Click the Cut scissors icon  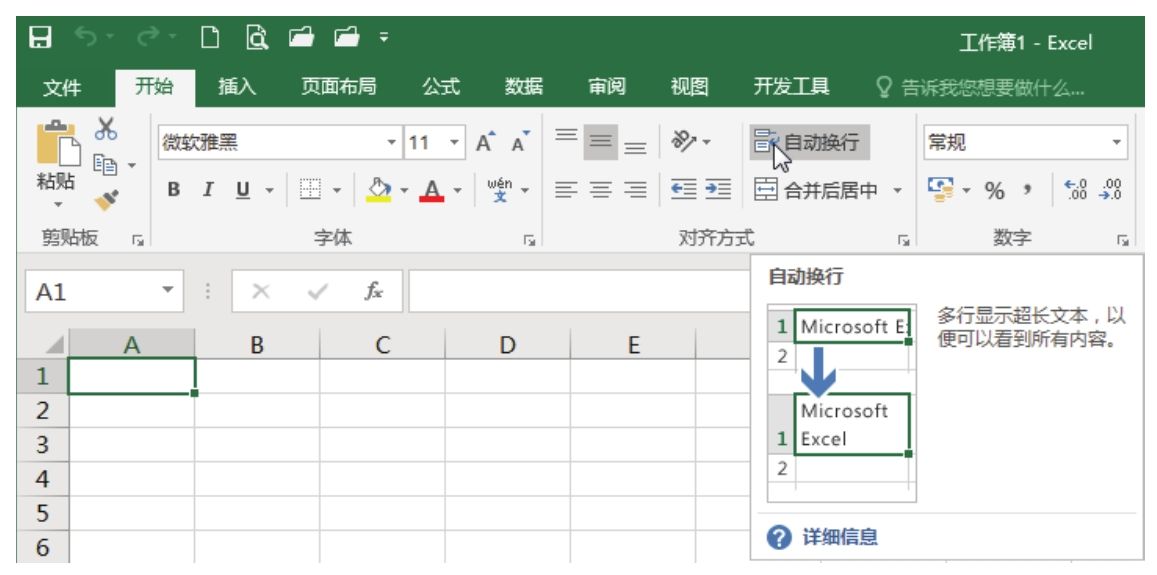tap(106, 130)
